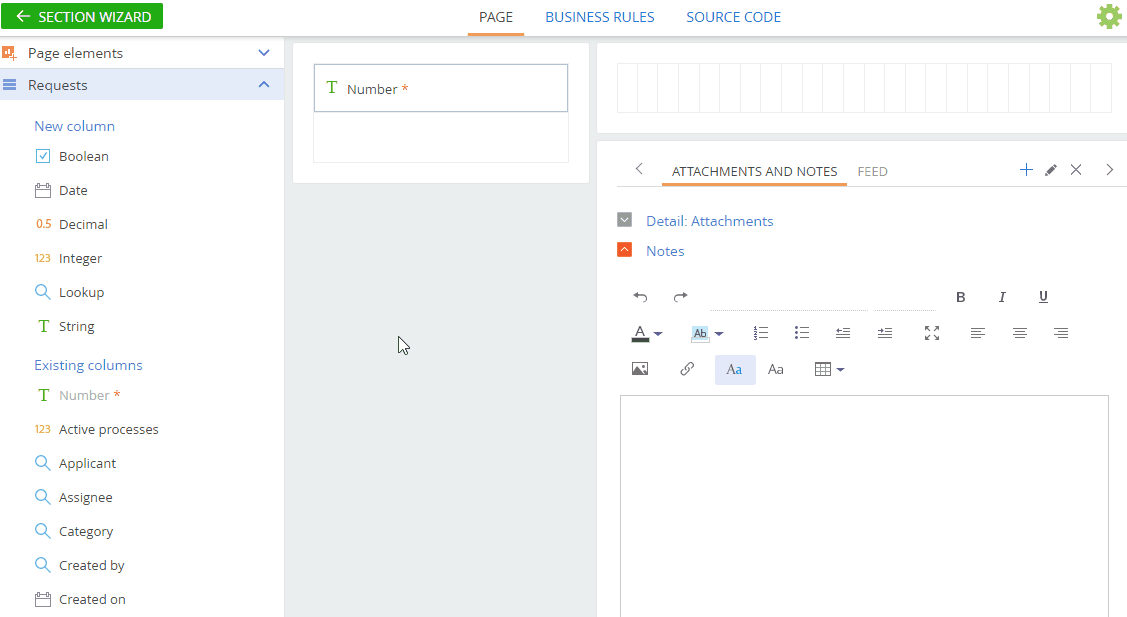
Task: Show next tabs with right chevron
Action: point(1109,170)
